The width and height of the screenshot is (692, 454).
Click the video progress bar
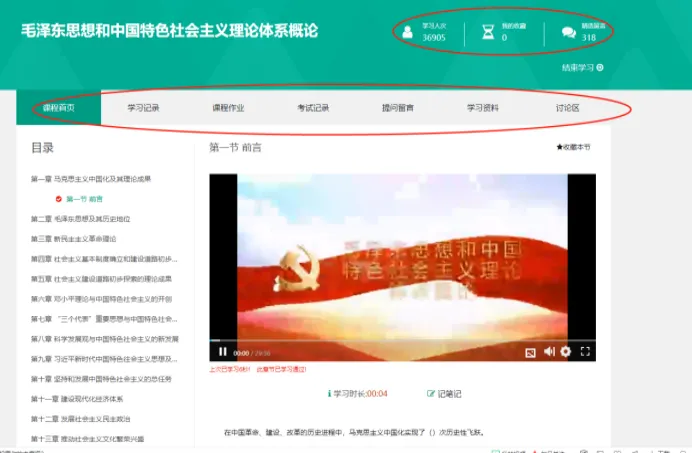coord(402,341)
